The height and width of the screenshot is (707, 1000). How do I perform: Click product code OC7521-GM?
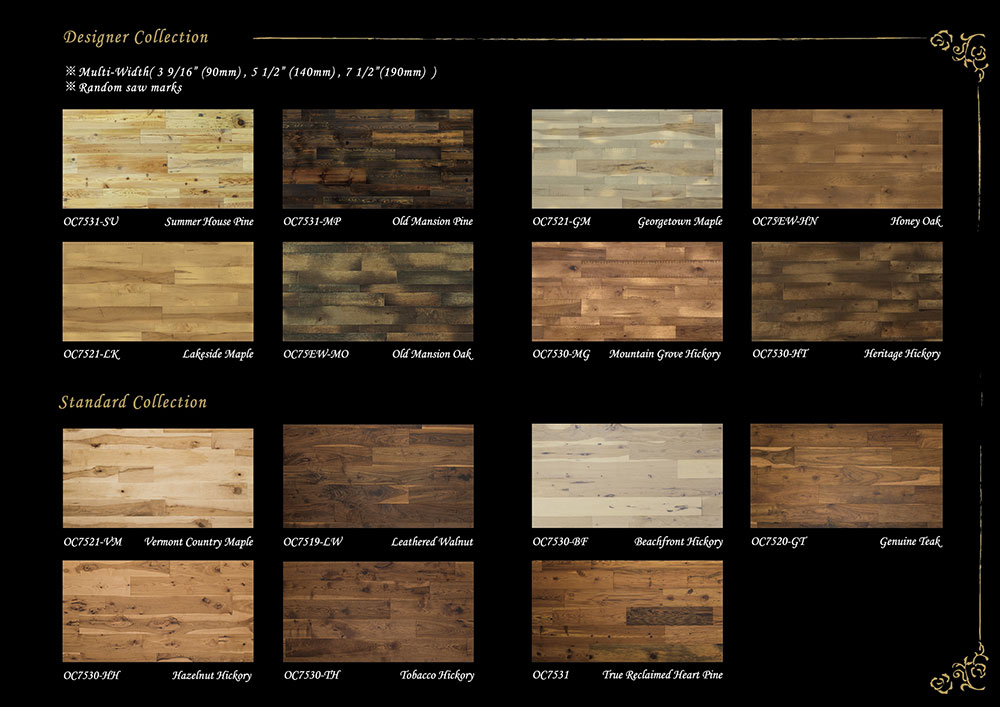coord(561,222)
